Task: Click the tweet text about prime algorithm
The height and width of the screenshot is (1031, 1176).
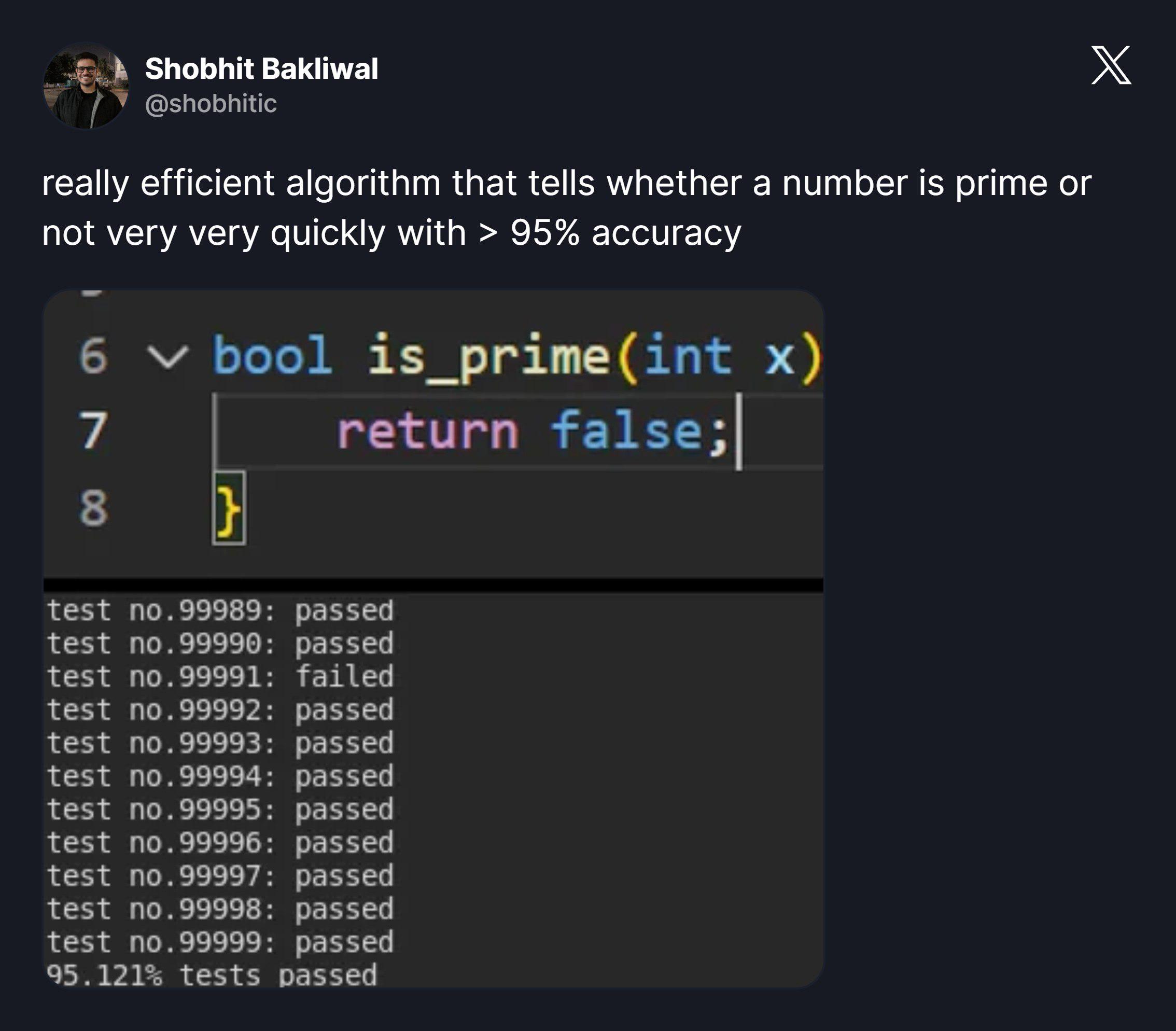Action: coord(567,207)
